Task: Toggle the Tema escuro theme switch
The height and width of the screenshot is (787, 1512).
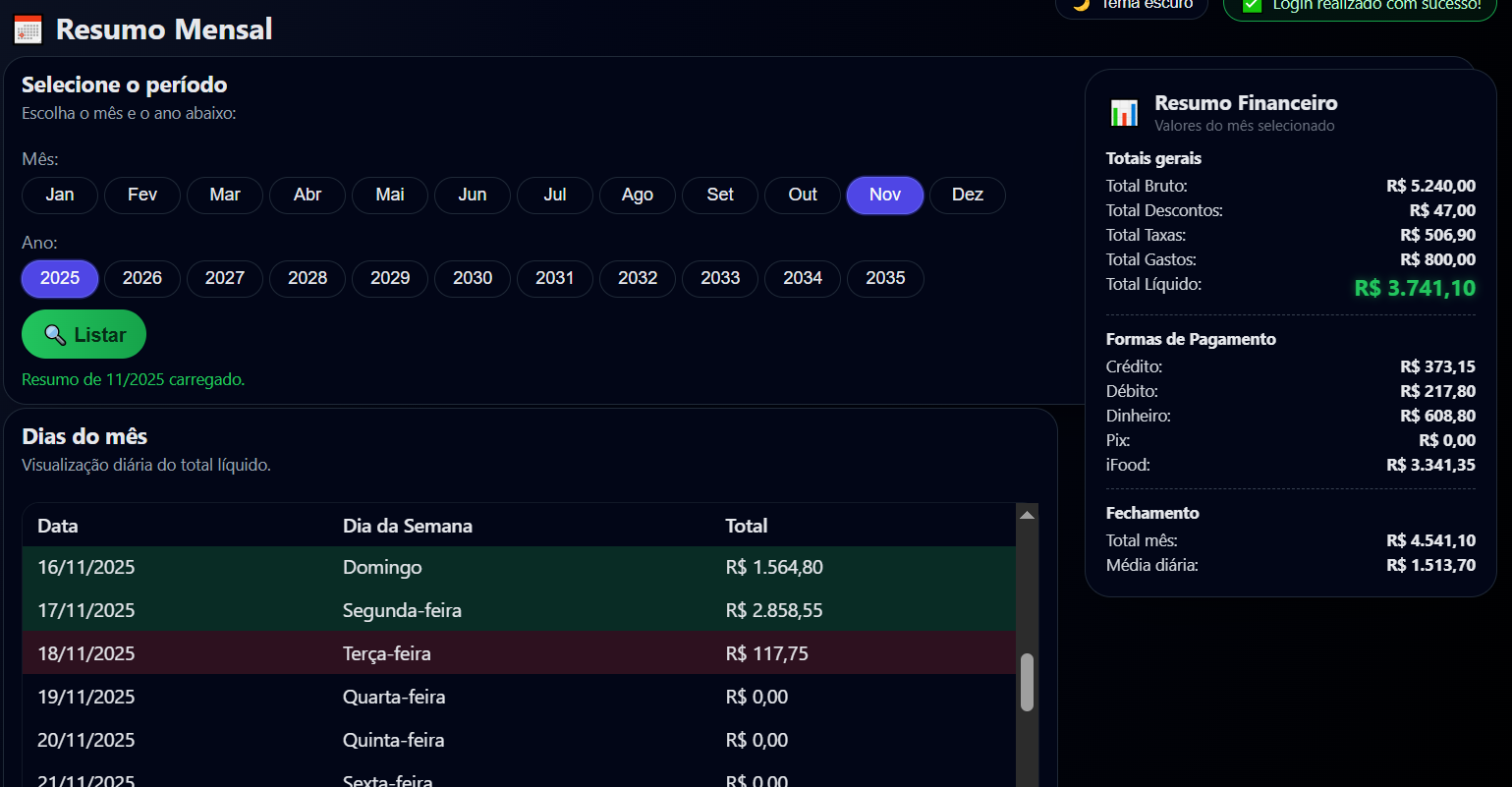Action: point(1132,6)
